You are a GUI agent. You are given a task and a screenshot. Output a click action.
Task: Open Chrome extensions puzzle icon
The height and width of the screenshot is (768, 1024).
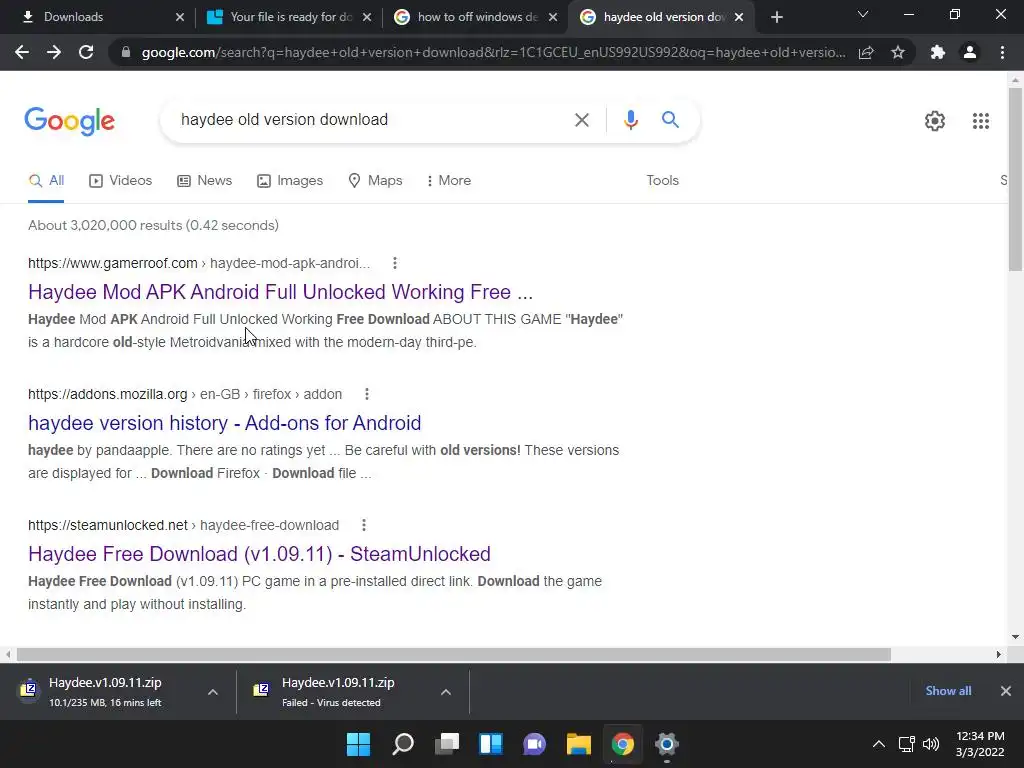point(938,52)
